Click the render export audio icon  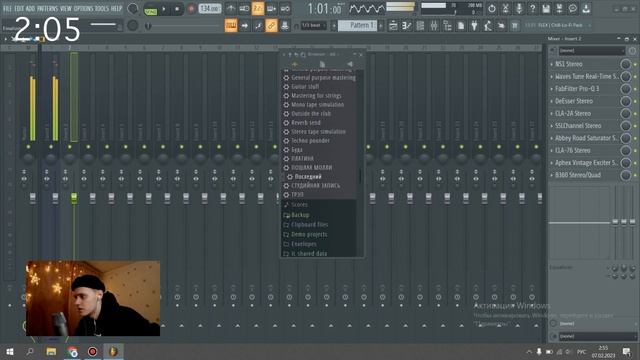coord(559,8)
